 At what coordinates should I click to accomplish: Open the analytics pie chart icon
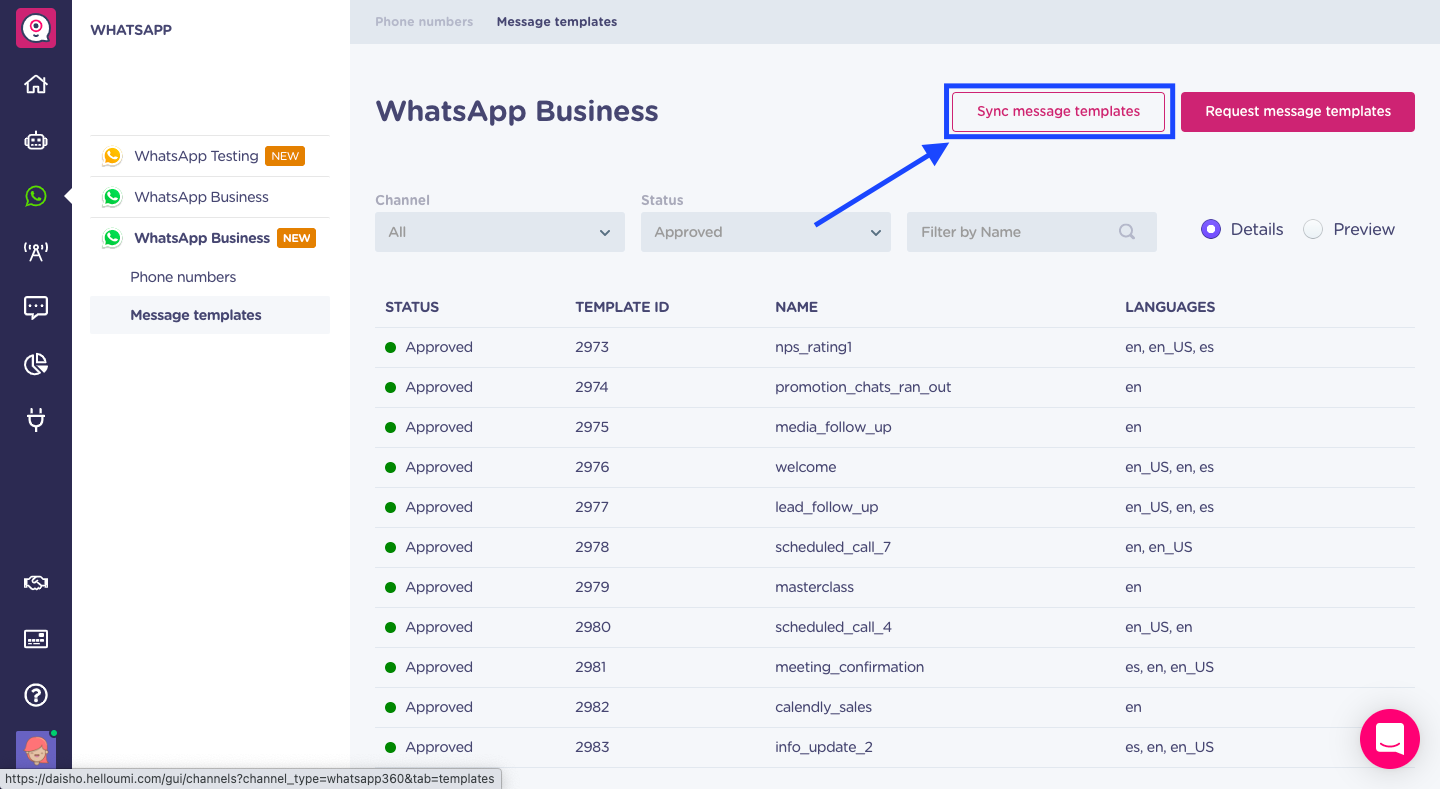36,364
